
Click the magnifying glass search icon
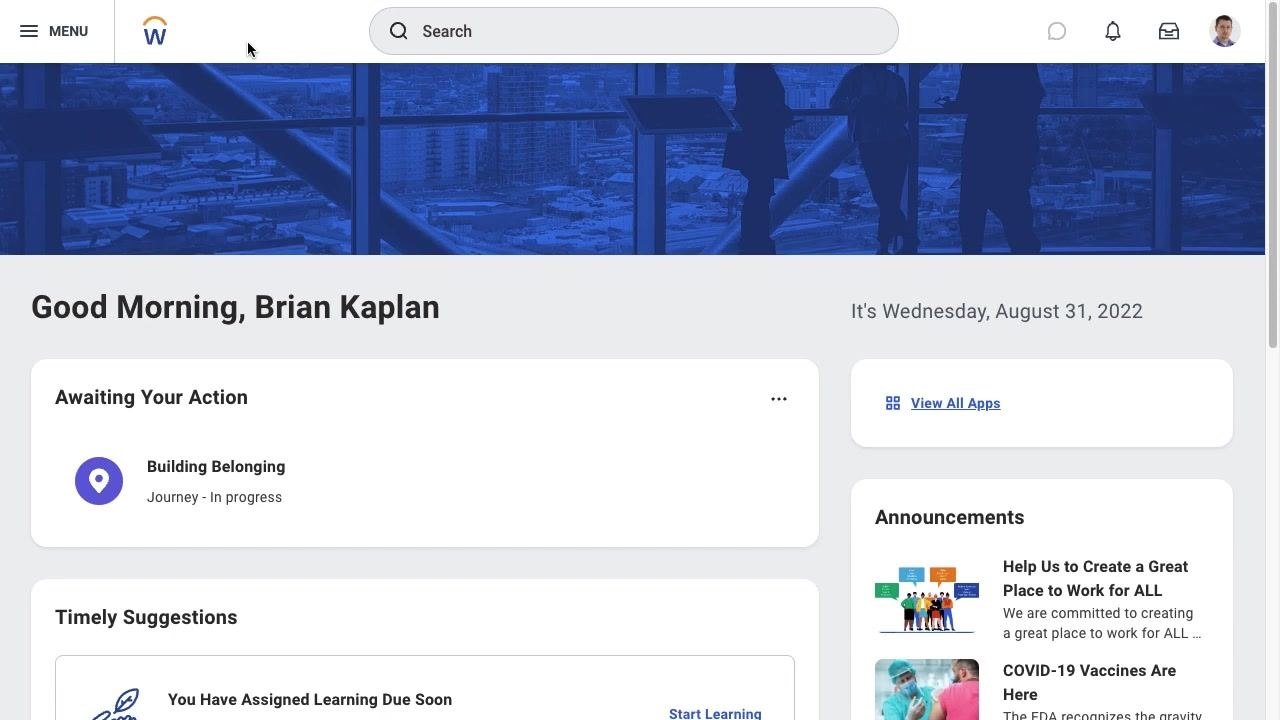click(399, 31)
